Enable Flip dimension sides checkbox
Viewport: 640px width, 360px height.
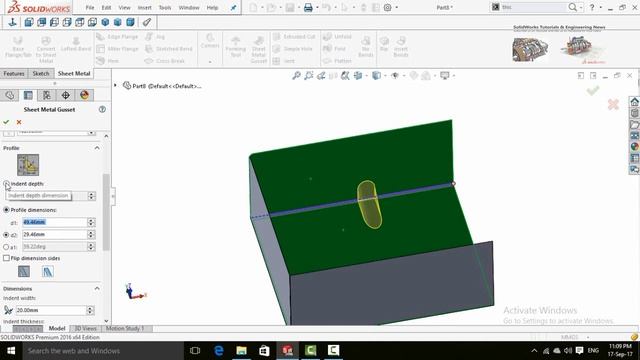pyautogui.click(x=6, y=258)
